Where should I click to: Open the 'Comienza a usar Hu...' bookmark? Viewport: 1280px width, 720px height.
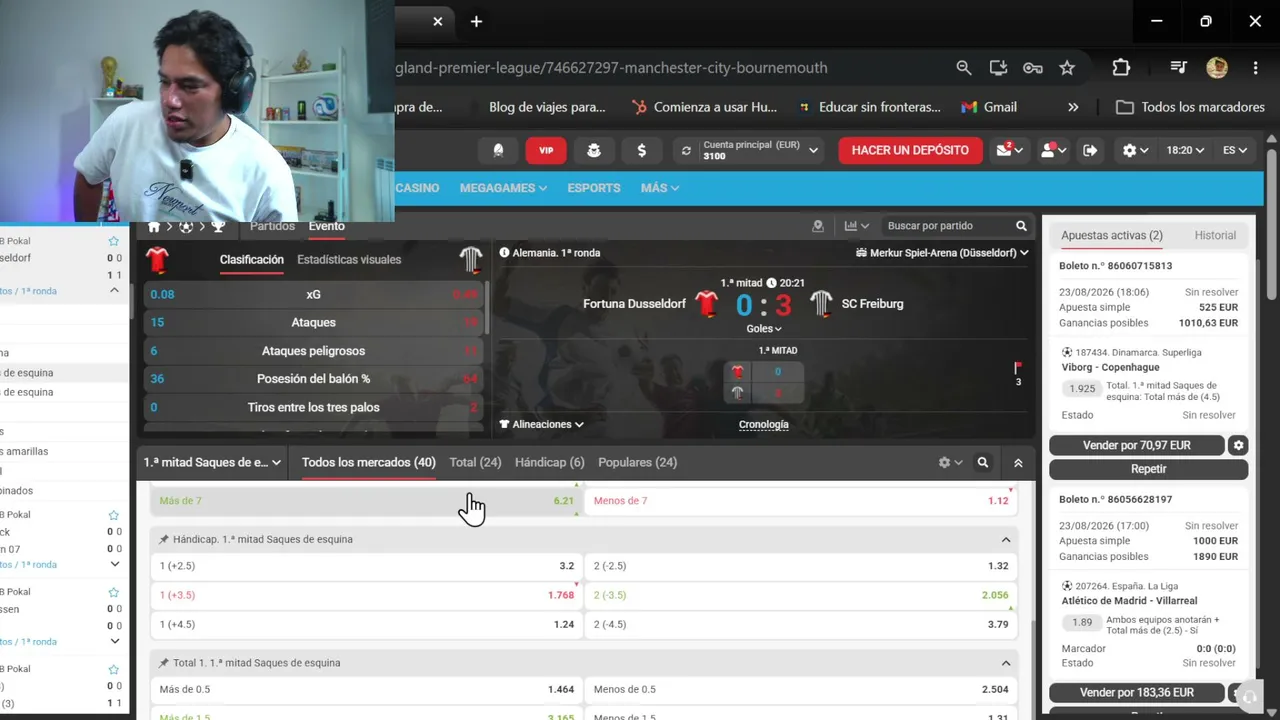[704, 107]
